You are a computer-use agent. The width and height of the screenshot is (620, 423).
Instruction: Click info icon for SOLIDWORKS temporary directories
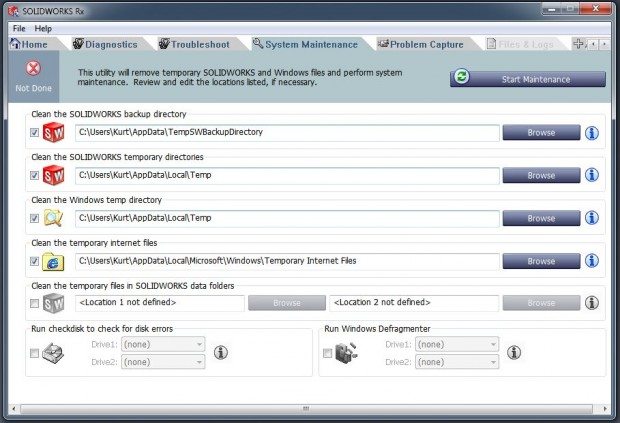tap(591, 175)
